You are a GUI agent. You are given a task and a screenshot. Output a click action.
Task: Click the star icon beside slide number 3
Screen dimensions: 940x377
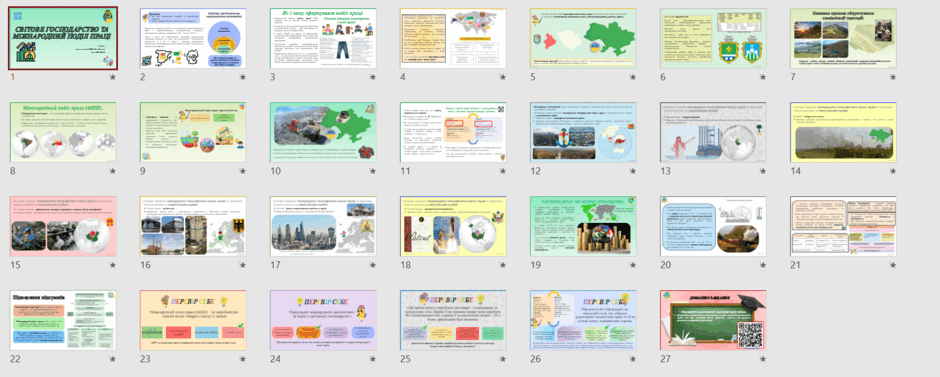click(372, 77)
